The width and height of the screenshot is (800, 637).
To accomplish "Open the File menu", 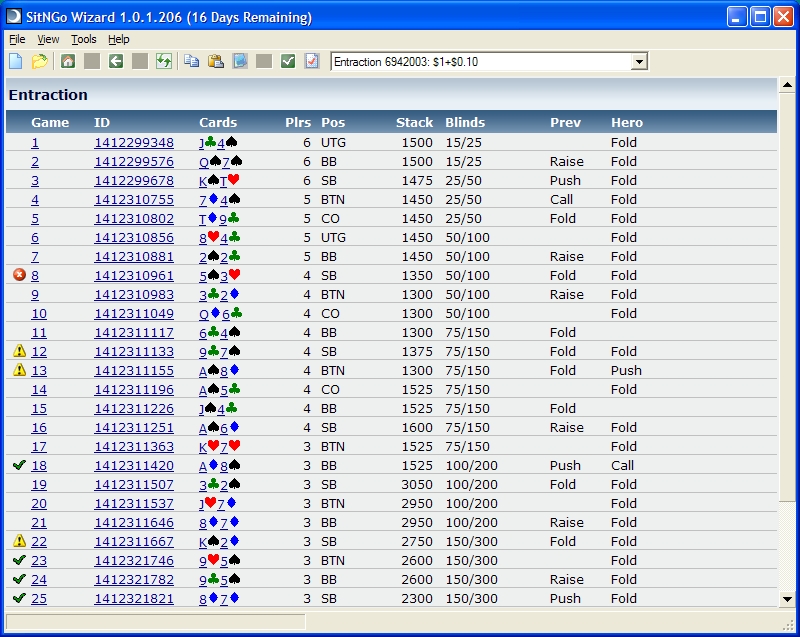I will pos(17,39).
